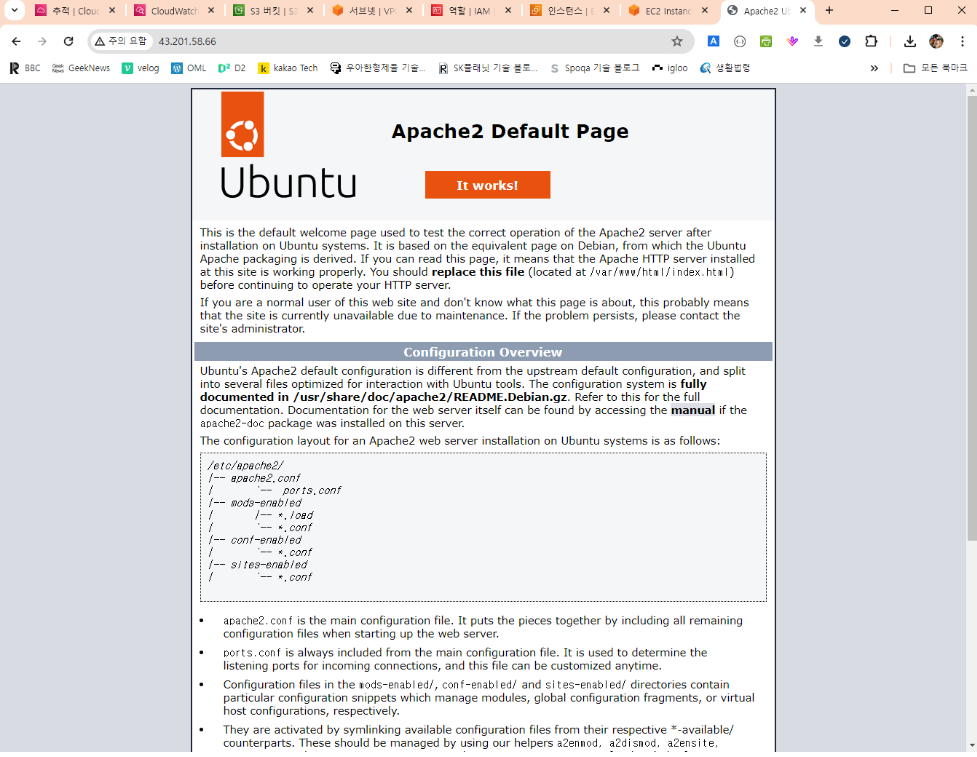Open the last bookmark with blue swirl icon

pyautogui.click(x=725, y=68)
